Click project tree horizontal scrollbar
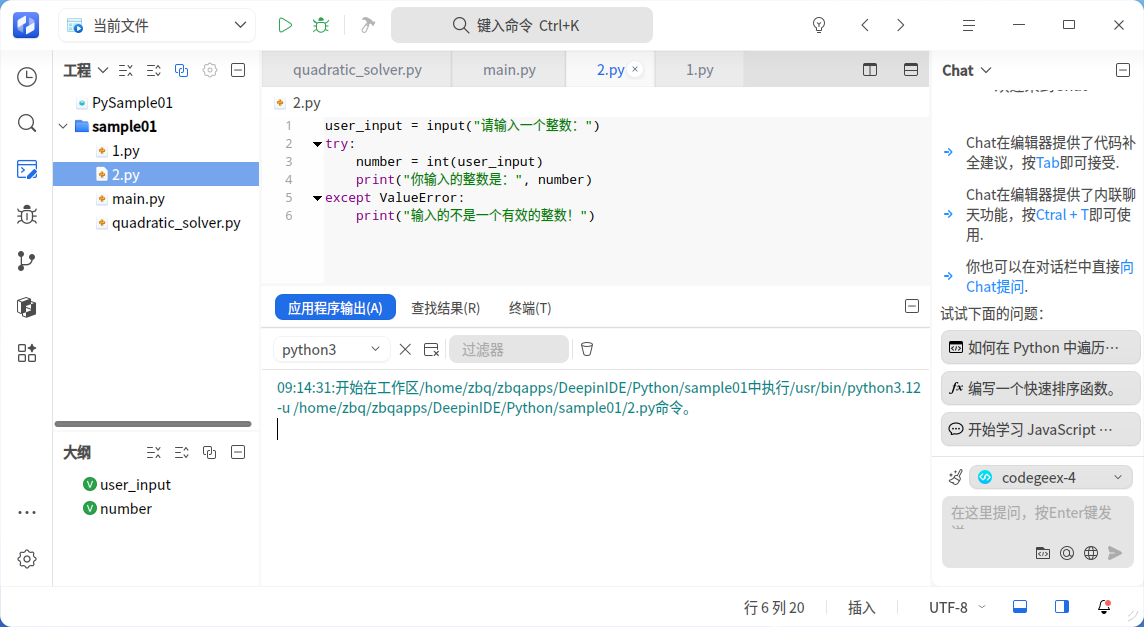The height and width of the screenshot is (627, 1144). pyautogui.click(x=153, y=424)
